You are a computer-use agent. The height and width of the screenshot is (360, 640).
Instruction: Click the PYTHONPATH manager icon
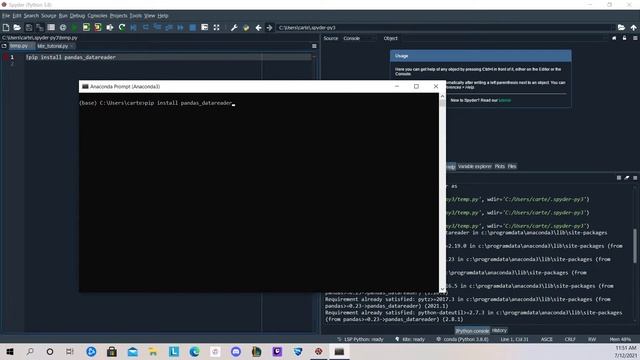pos(246,27)
